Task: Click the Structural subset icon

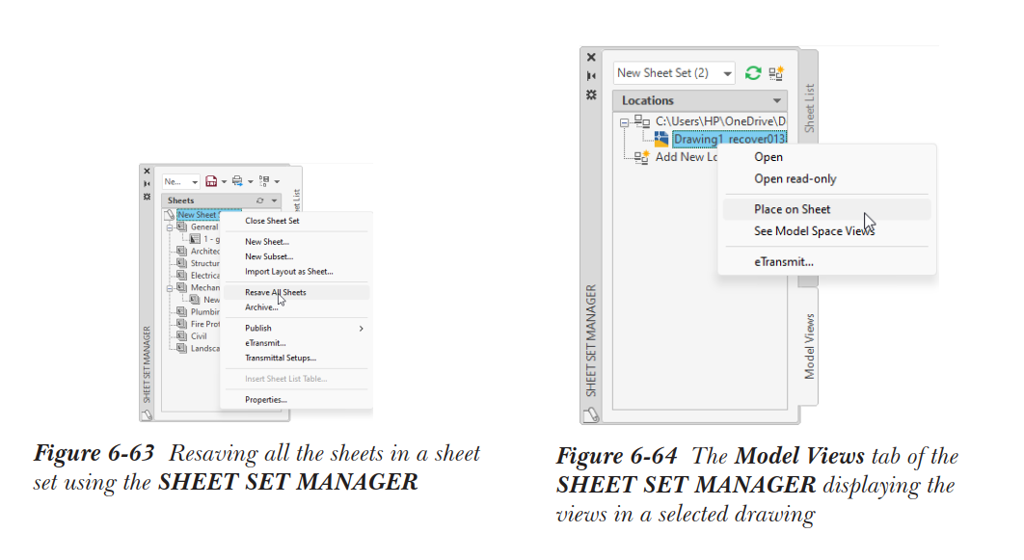Action: (x=182, y=263)
